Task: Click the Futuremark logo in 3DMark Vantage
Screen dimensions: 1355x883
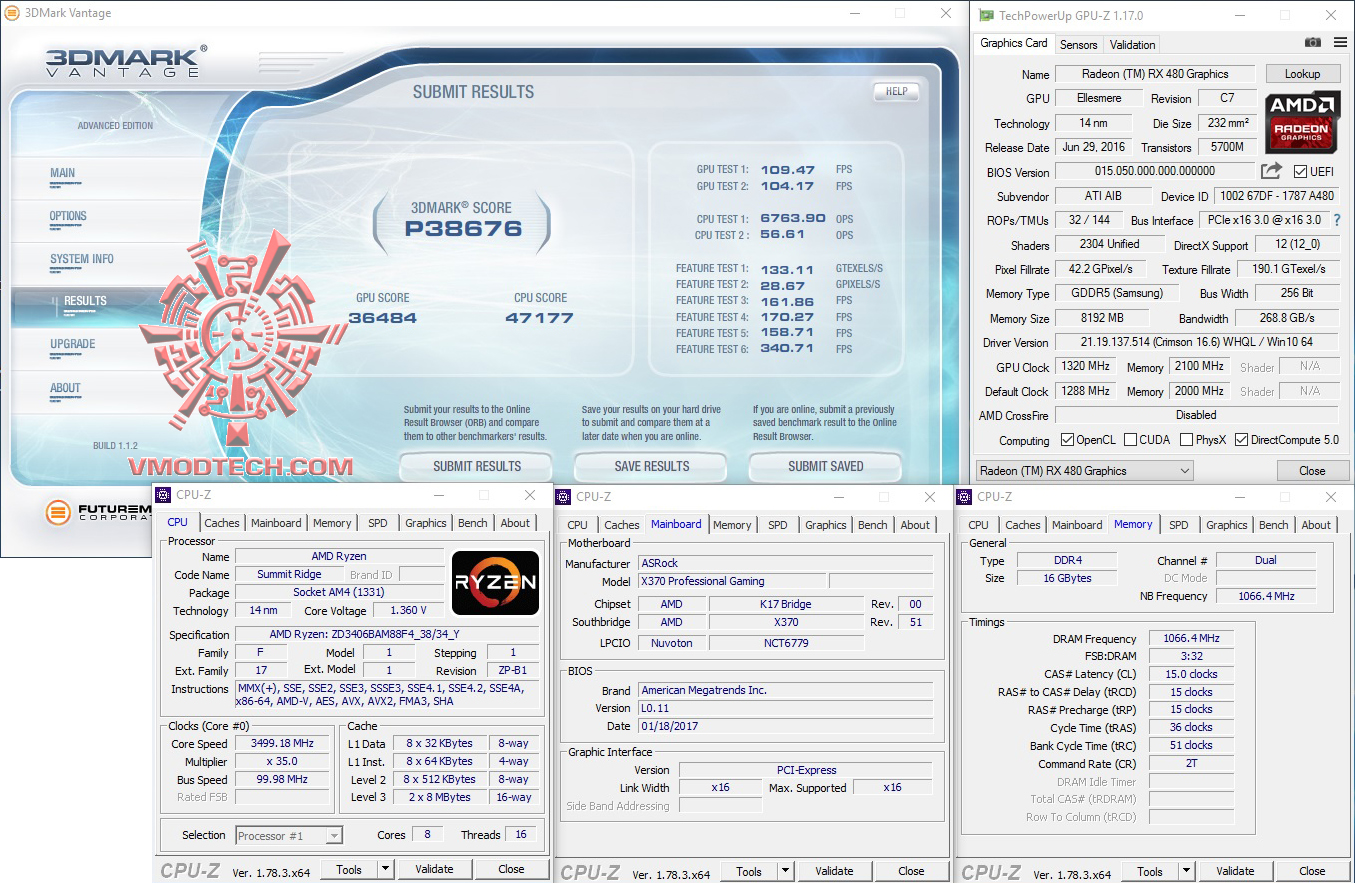Action: tap(60, 514)
